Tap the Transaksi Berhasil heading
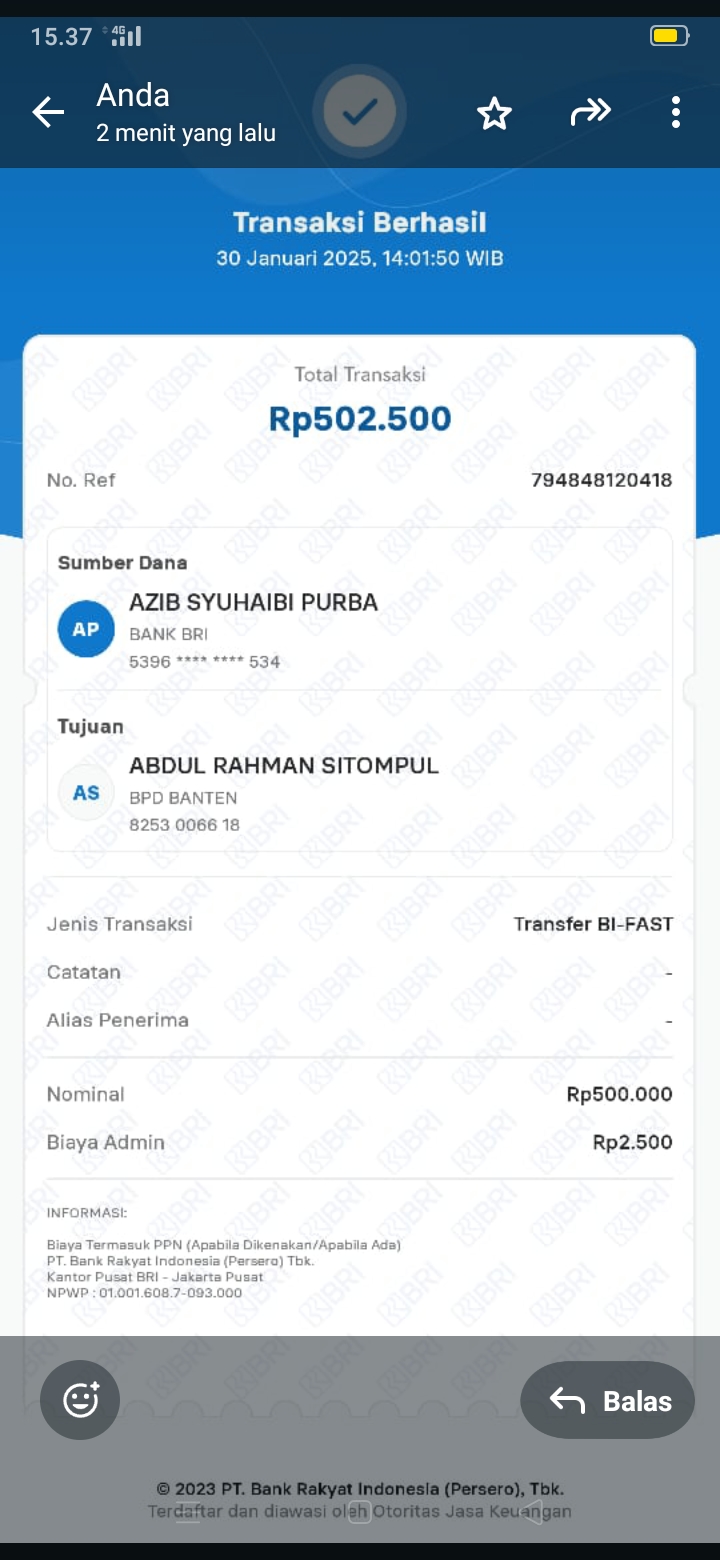Screen dimensions: 720x1560 pos(359,223)
